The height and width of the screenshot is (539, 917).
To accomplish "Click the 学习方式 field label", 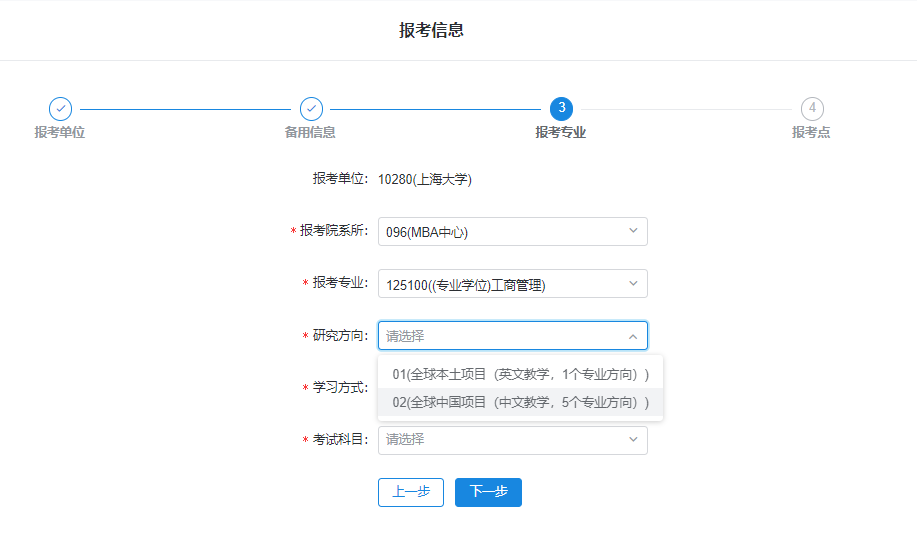I will pyautogui.click(x=340, y=388).
